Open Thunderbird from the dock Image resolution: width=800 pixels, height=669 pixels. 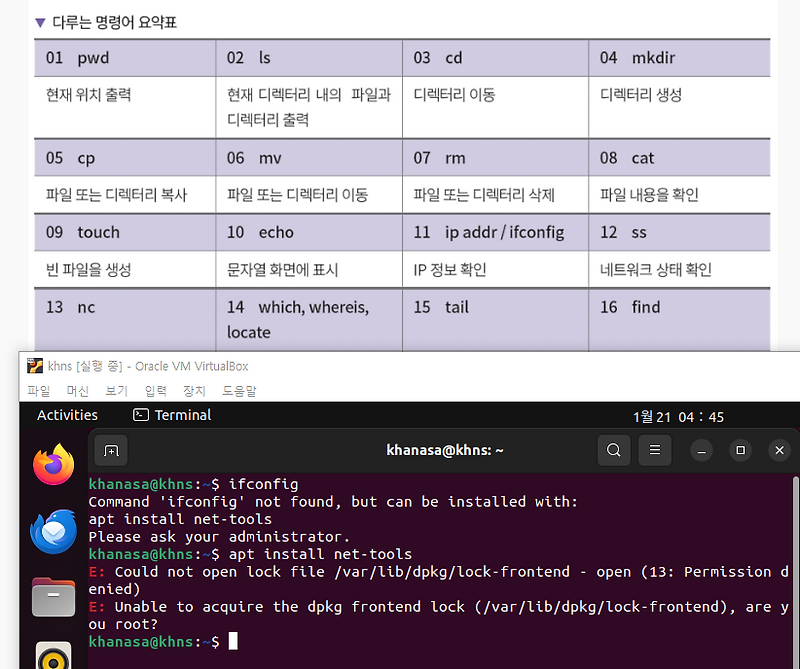tap(52, 531)
